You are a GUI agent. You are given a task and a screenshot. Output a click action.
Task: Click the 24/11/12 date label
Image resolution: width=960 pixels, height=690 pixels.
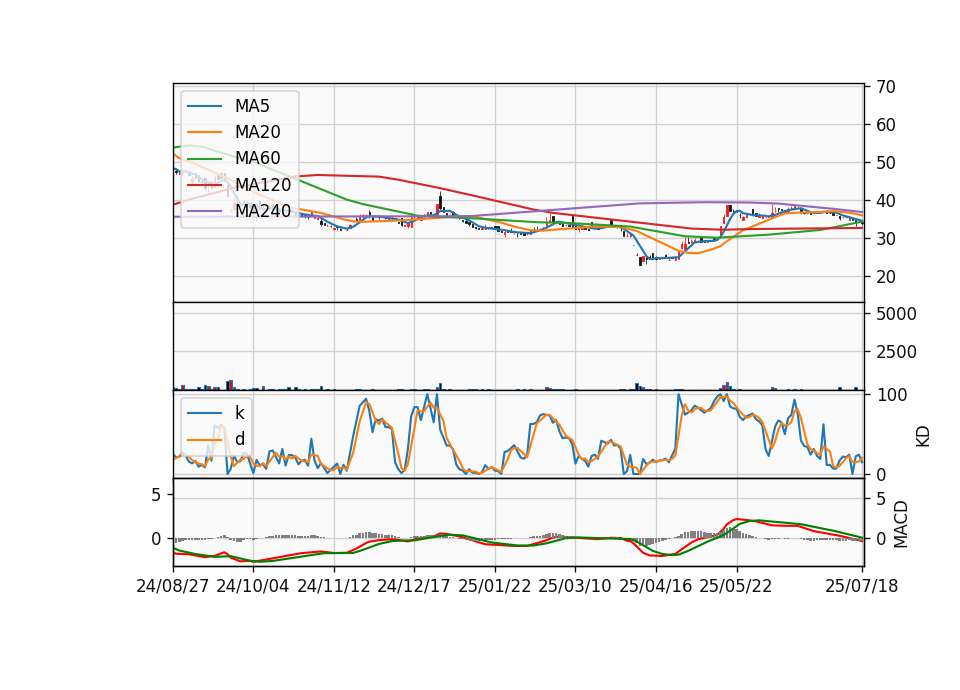point(334,586)
